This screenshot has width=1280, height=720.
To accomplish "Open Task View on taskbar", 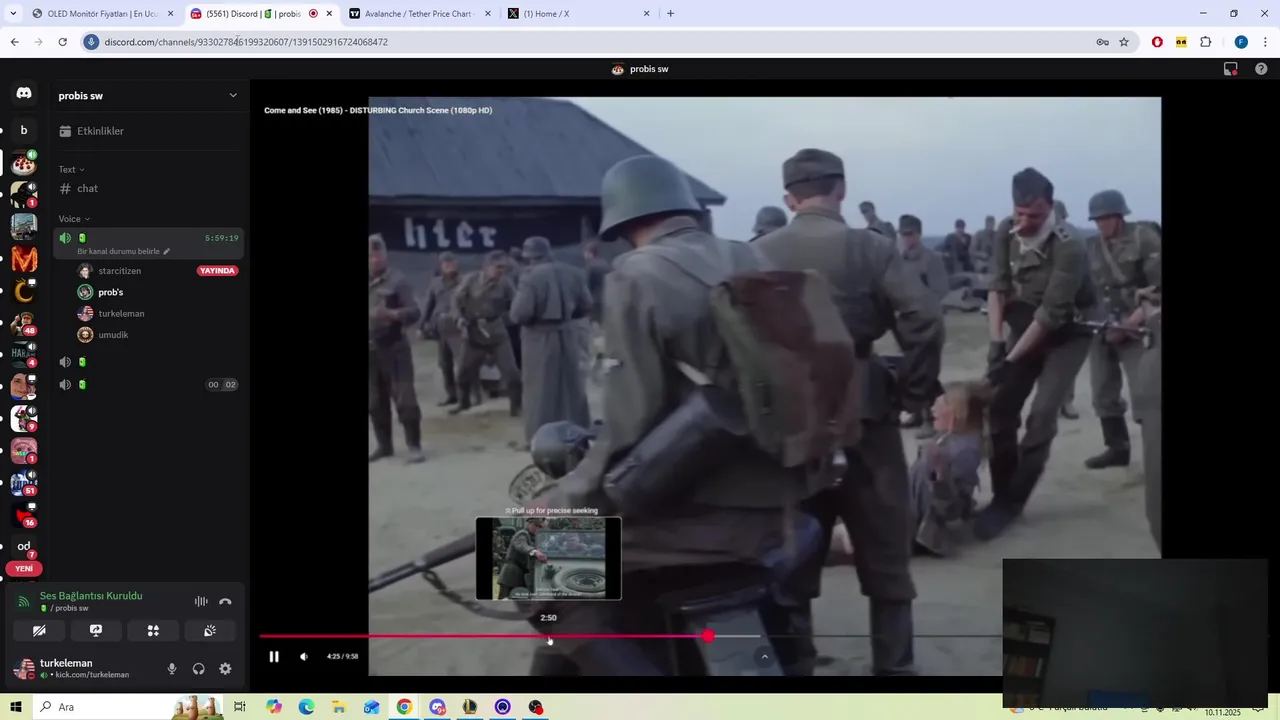I will coord(240,707).
